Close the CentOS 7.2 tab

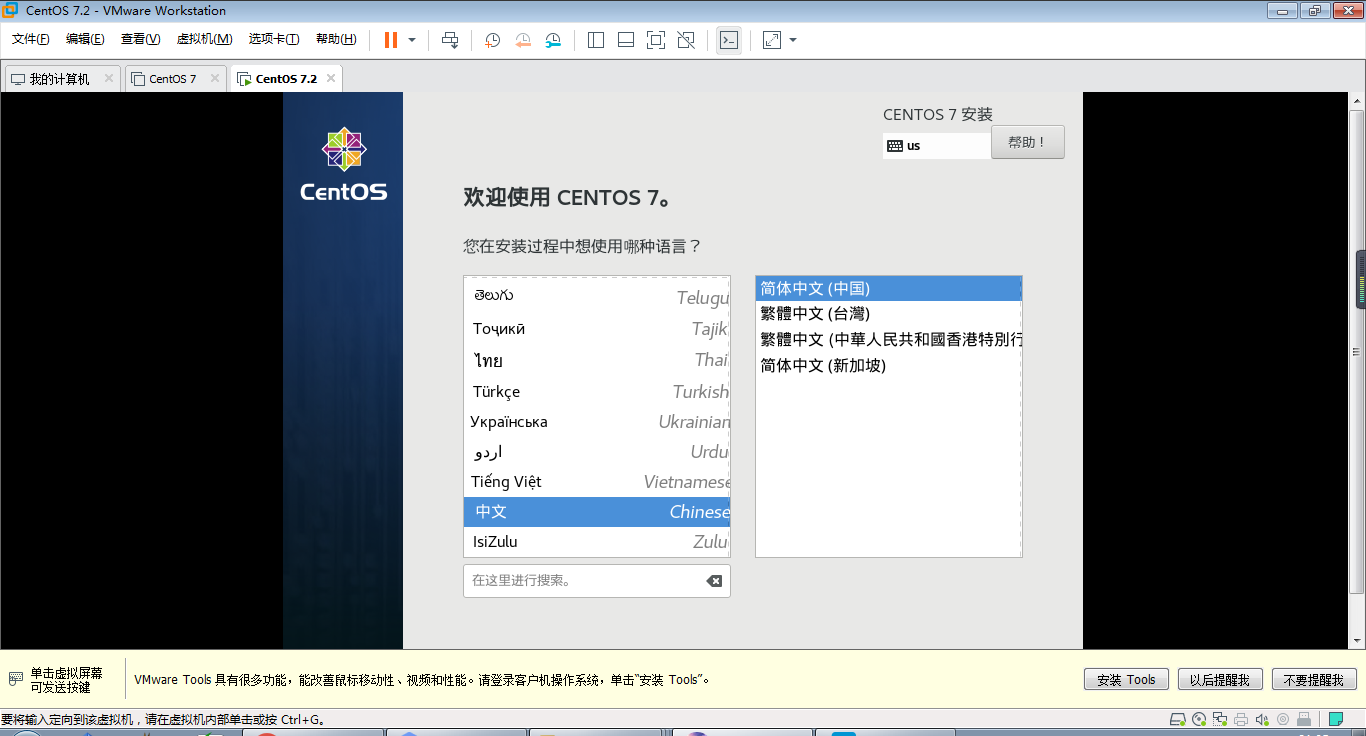(x=331, y=78)
